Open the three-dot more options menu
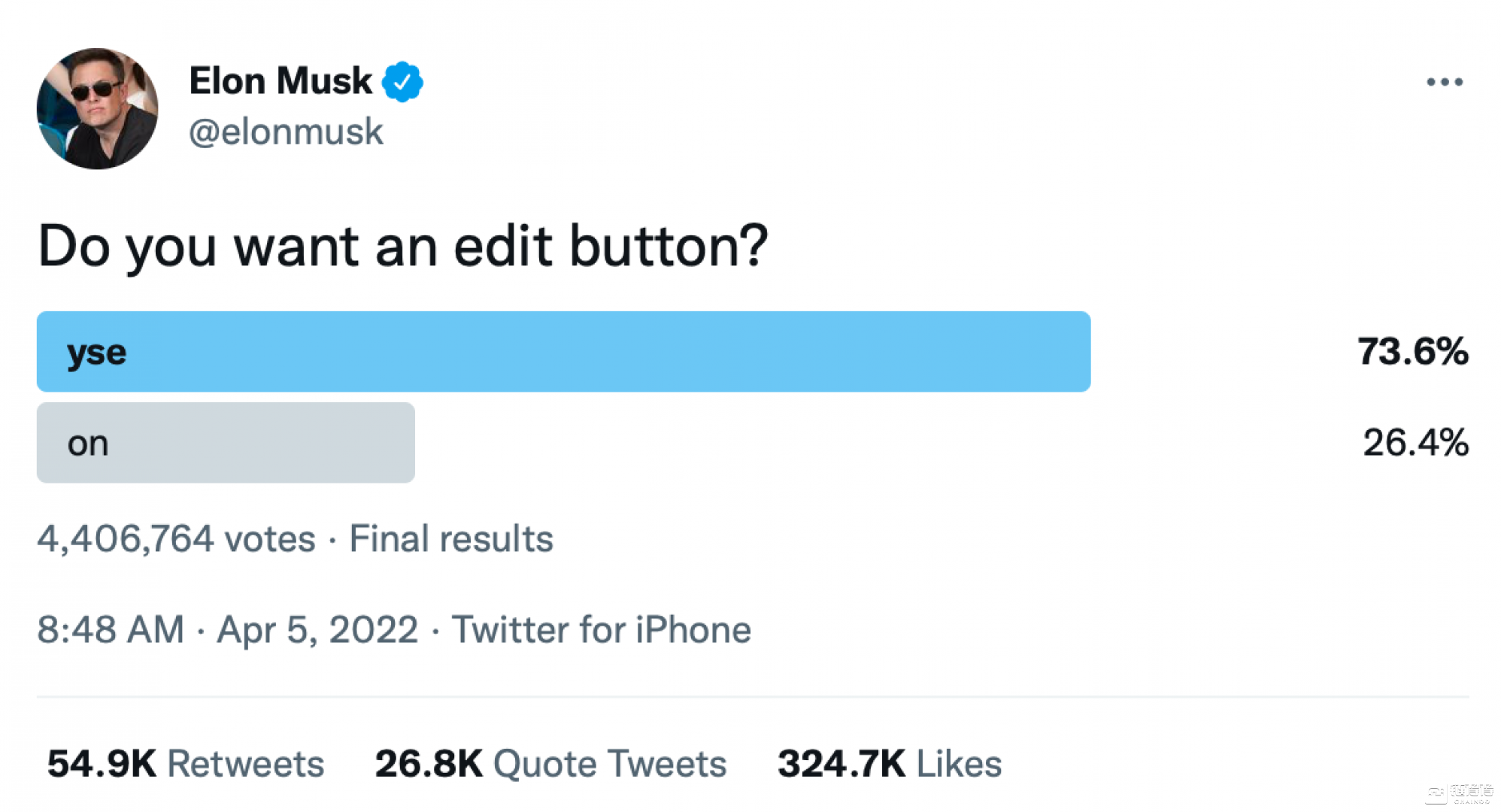 1444,81
